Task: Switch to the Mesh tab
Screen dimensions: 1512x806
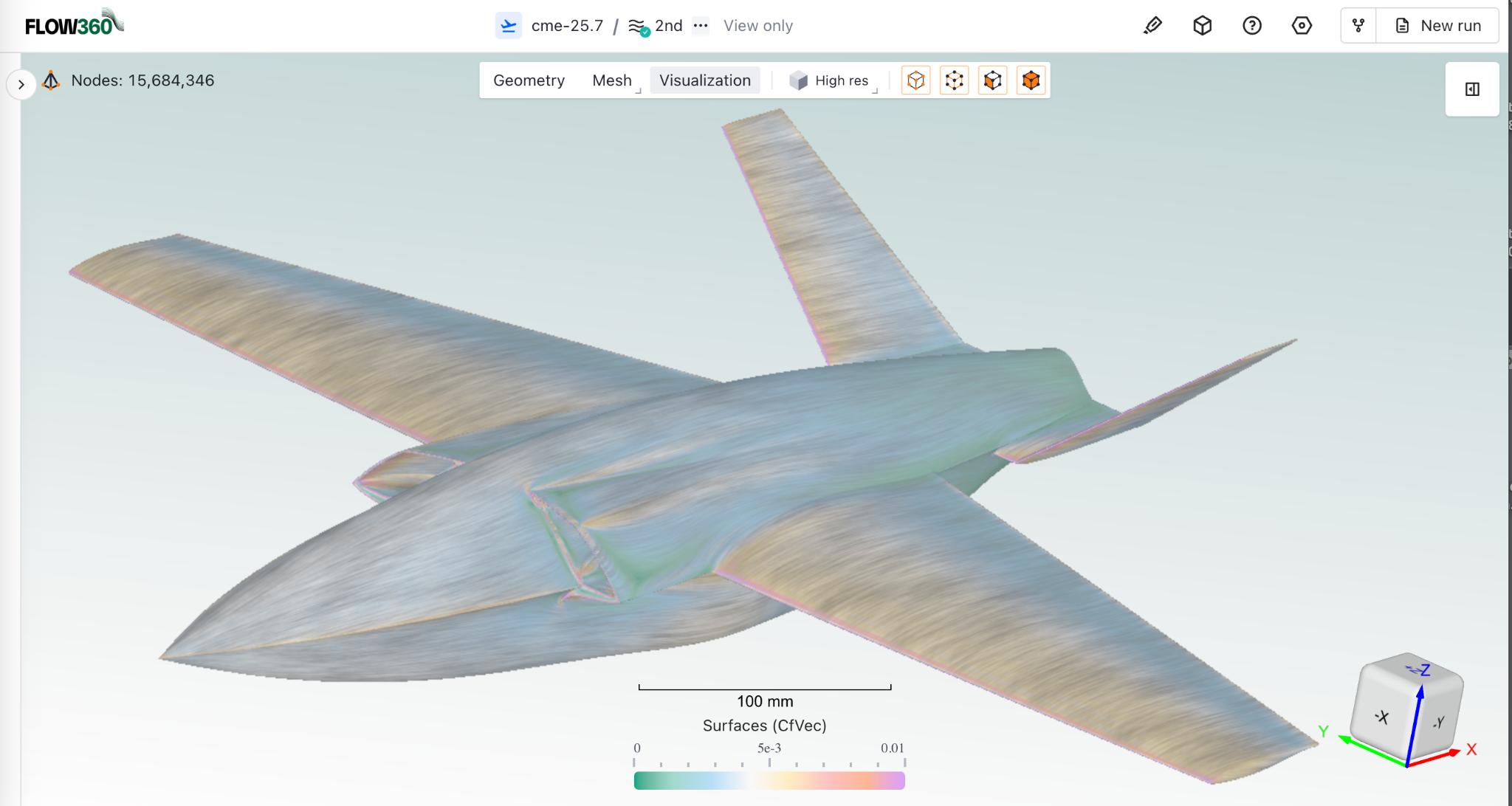Action: click(x=611, y=80)
